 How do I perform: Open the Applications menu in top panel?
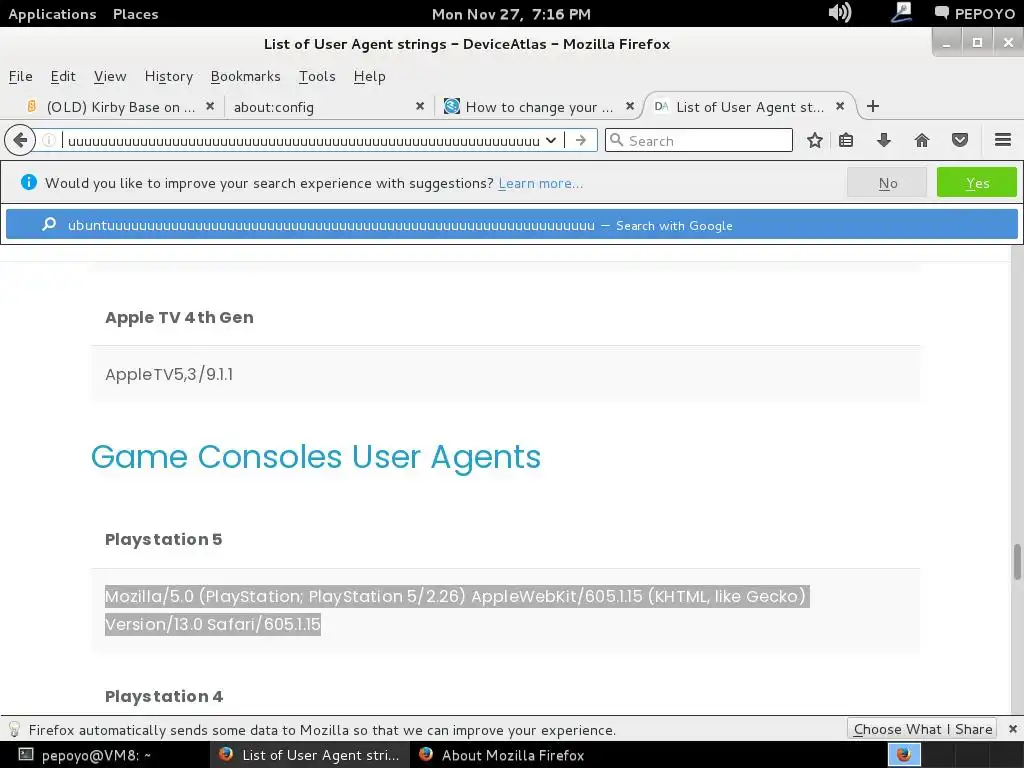52,14
